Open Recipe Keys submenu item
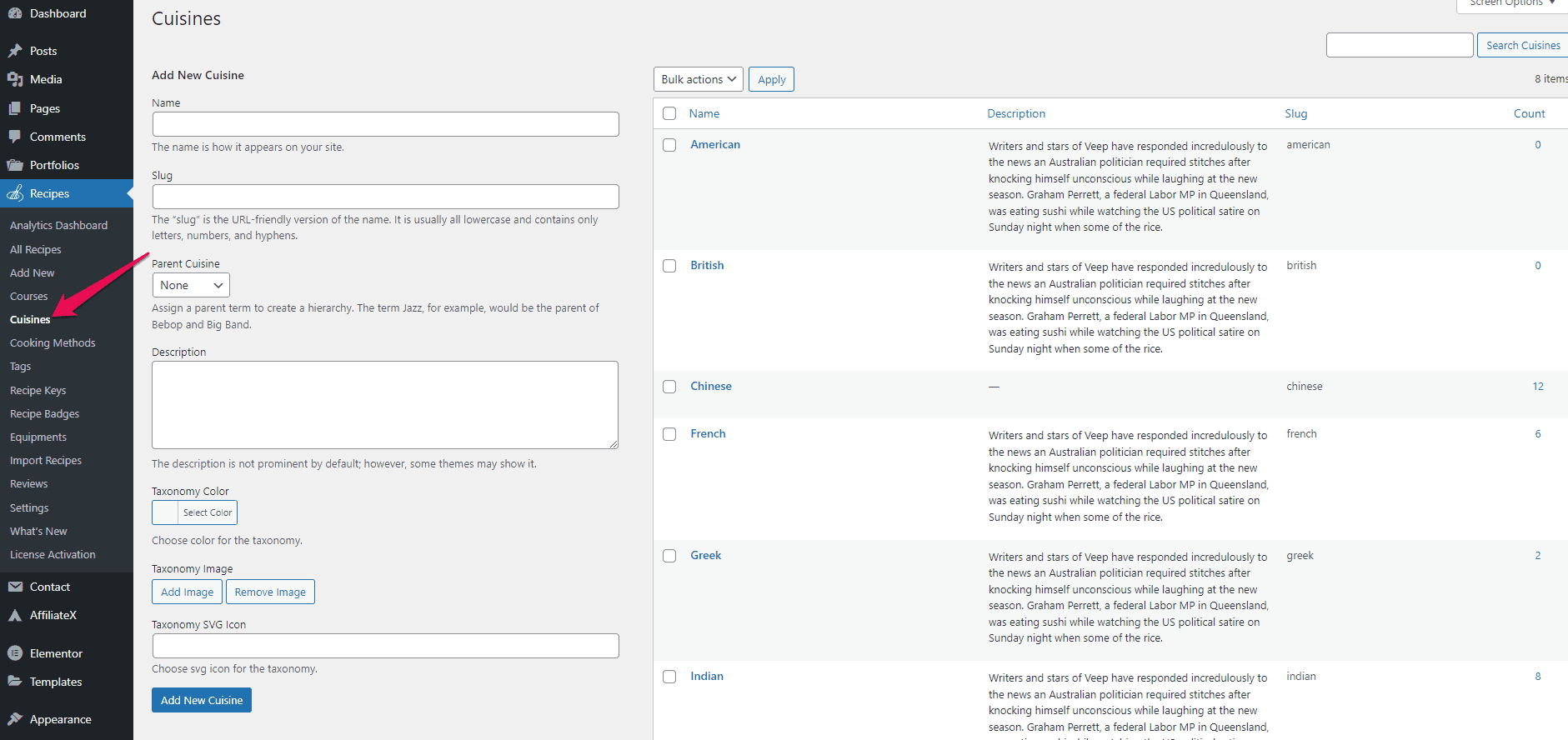Image resolution: width=1568 pixels, height=740 pixels. (x=38, y=390)
